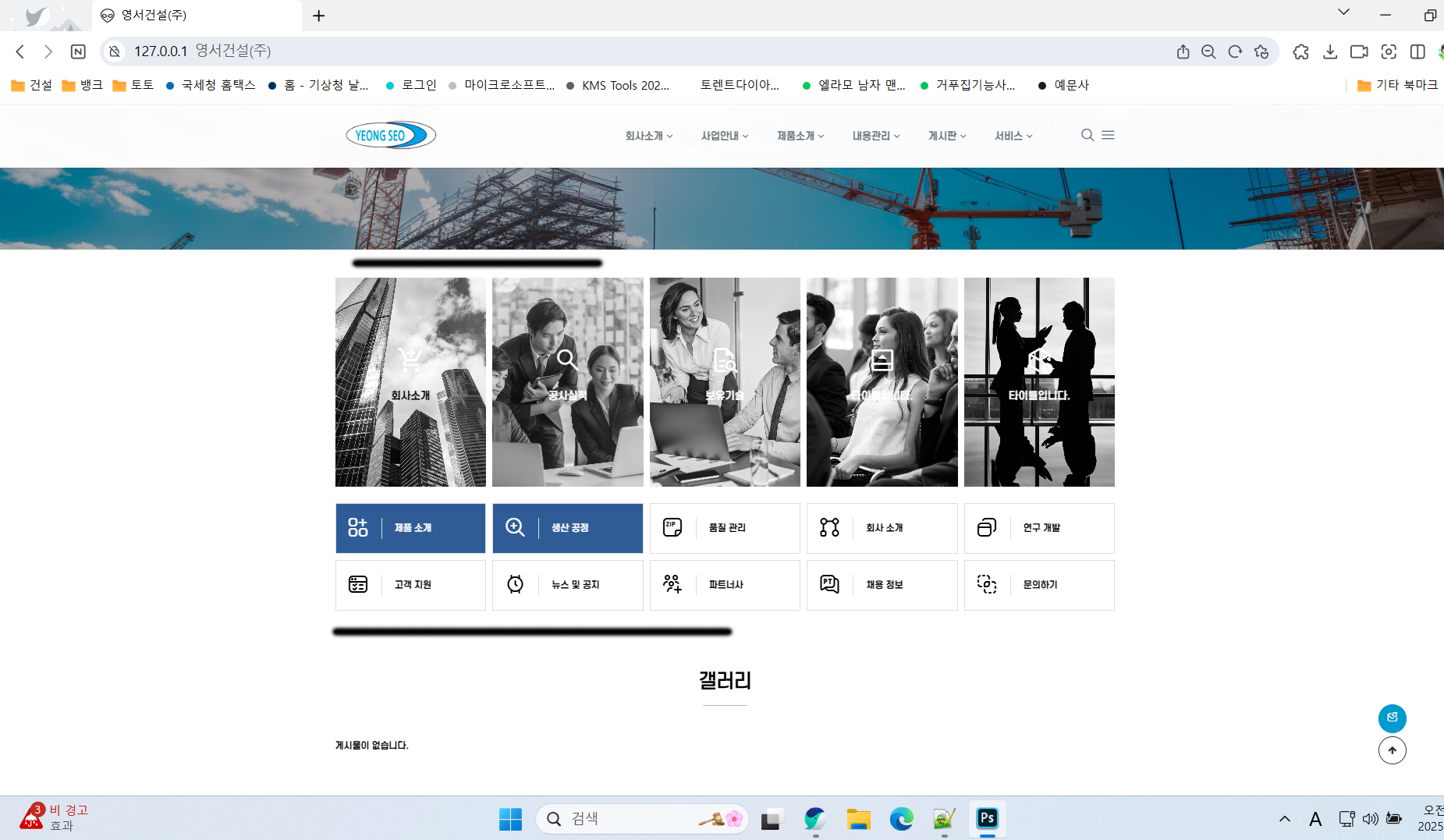Viewport: 1444px width, 840px height.
Task: Open the 제품소개 menu item
Action: 800,136
